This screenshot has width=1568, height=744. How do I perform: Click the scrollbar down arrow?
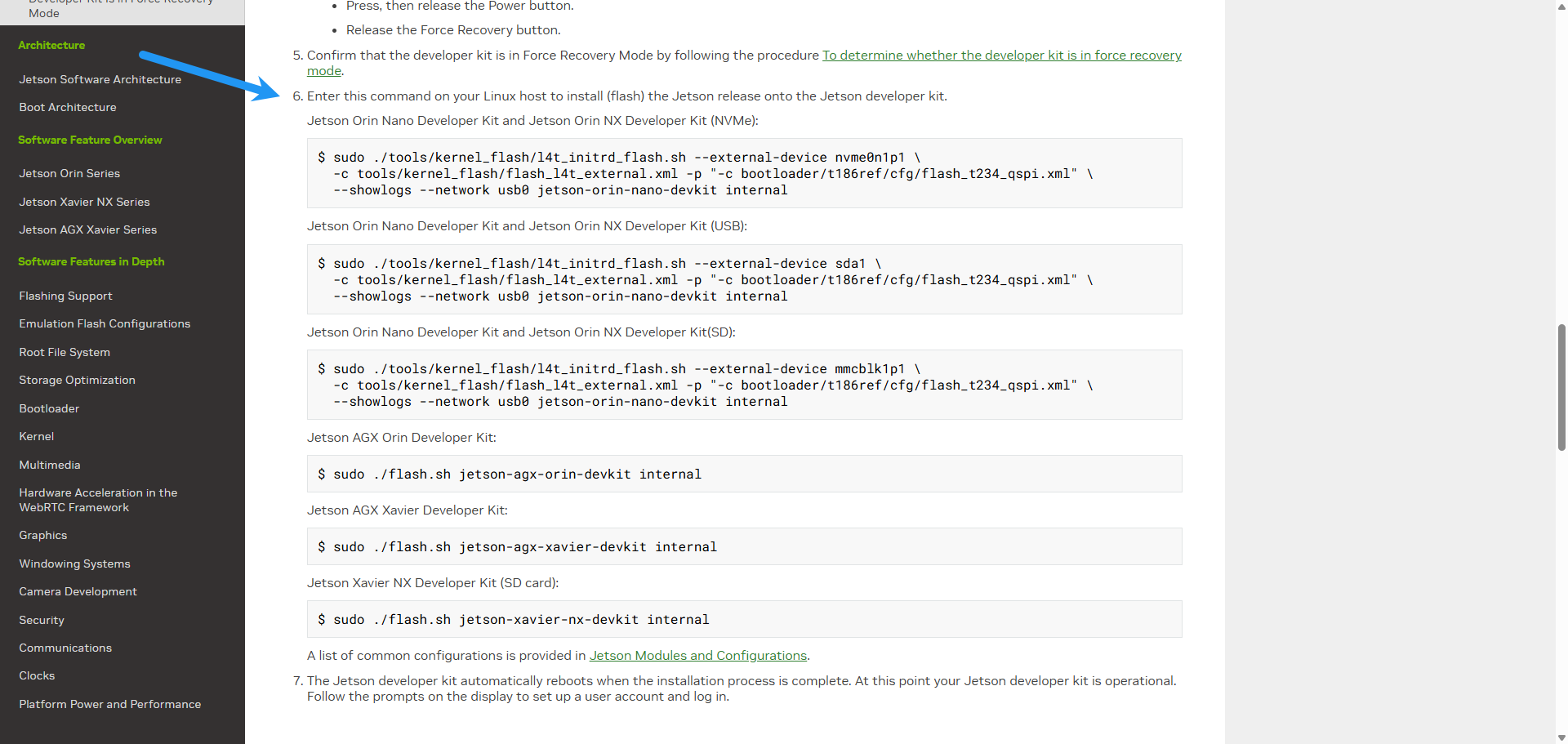point(1561,737)
